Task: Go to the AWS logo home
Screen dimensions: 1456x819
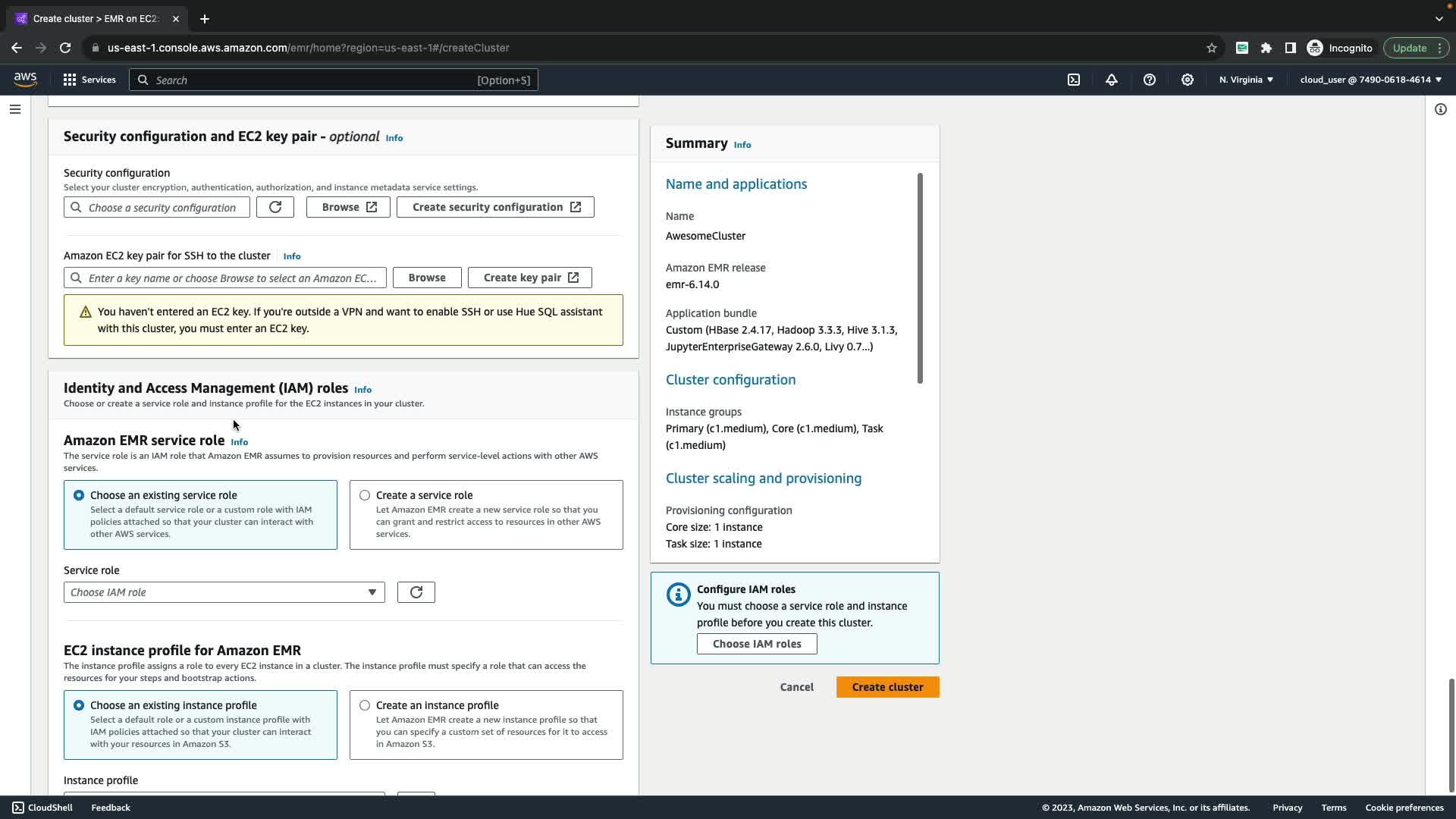Action: [x=25, y=80]
